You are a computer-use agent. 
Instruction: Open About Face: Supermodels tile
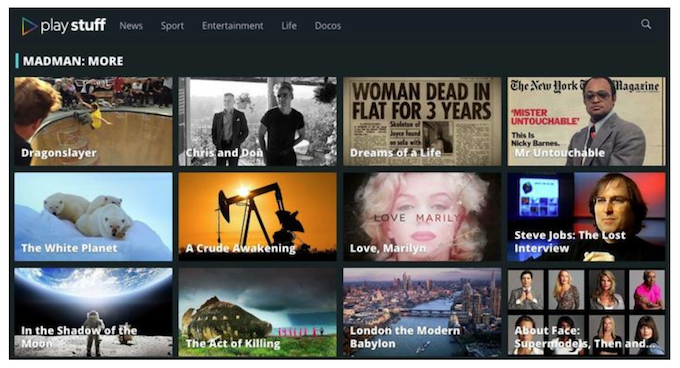click(586, 312)
